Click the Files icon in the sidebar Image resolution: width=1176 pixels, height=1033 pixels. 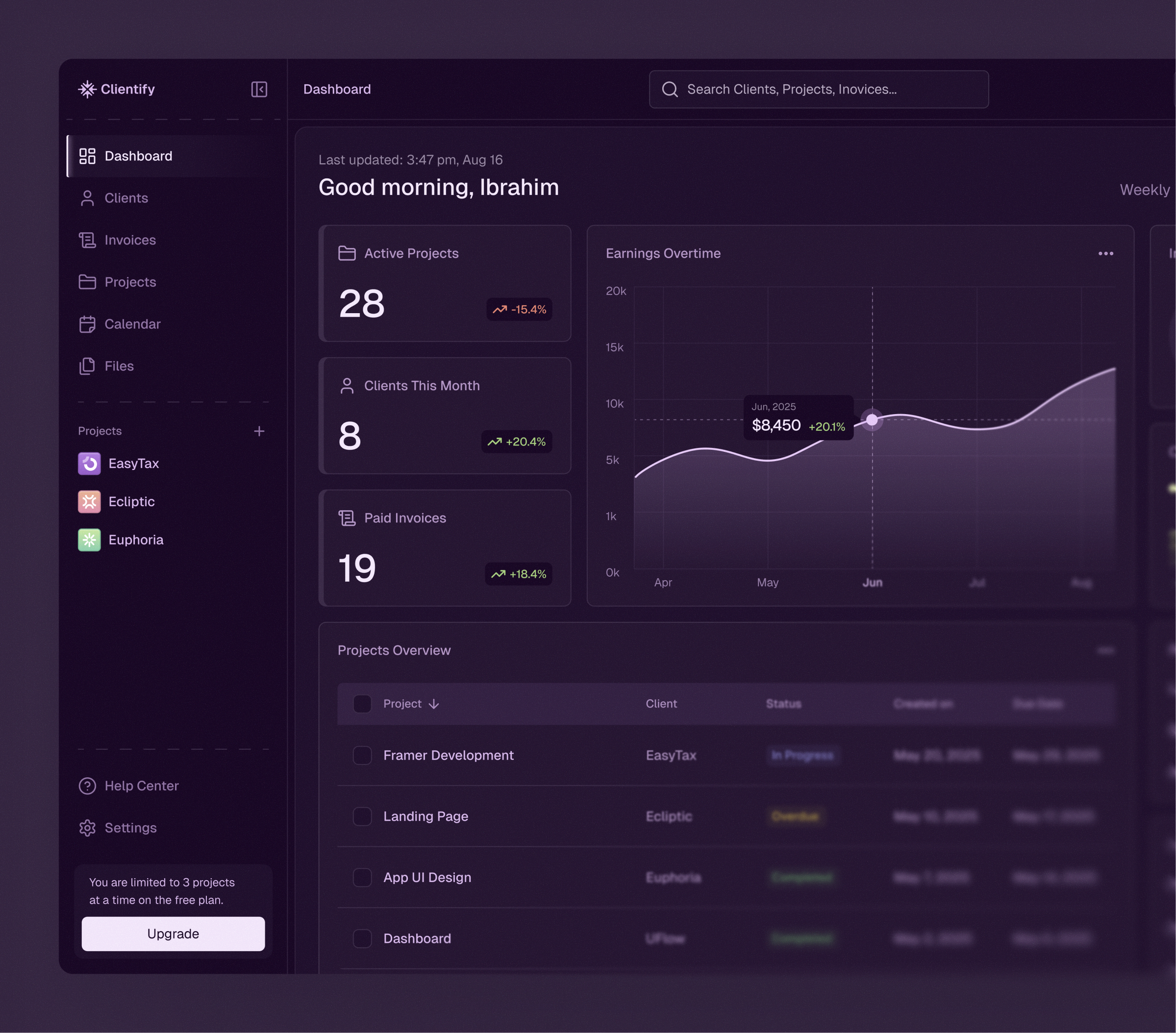87,366
